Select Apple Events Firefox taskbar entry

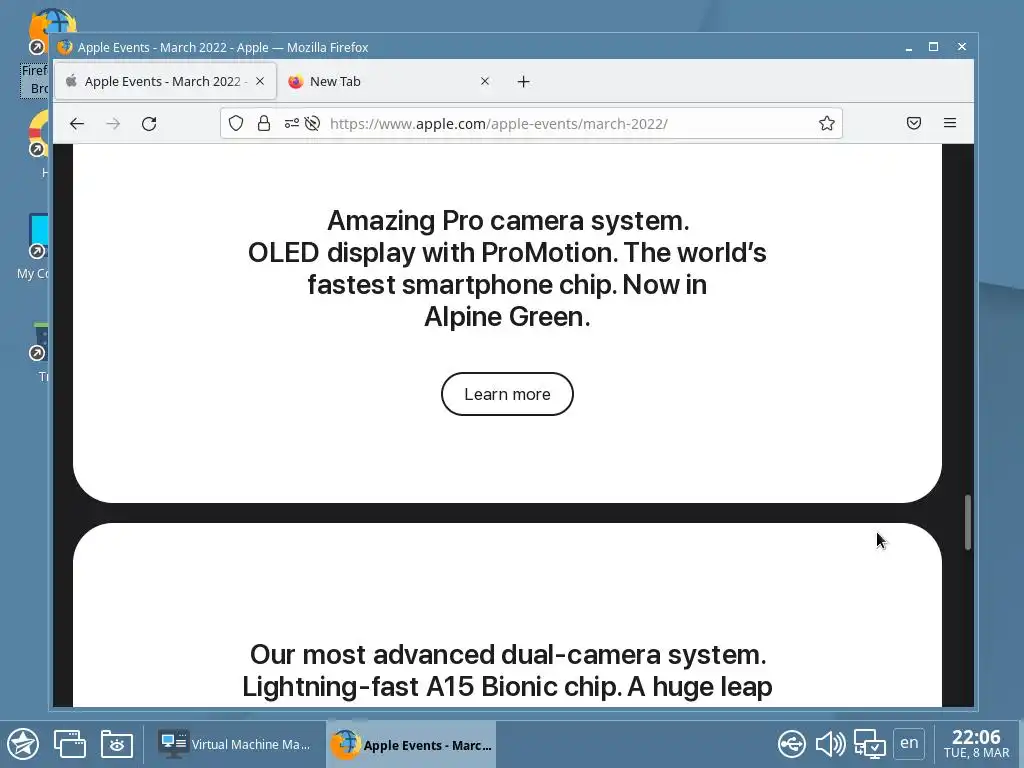[411, 744]
